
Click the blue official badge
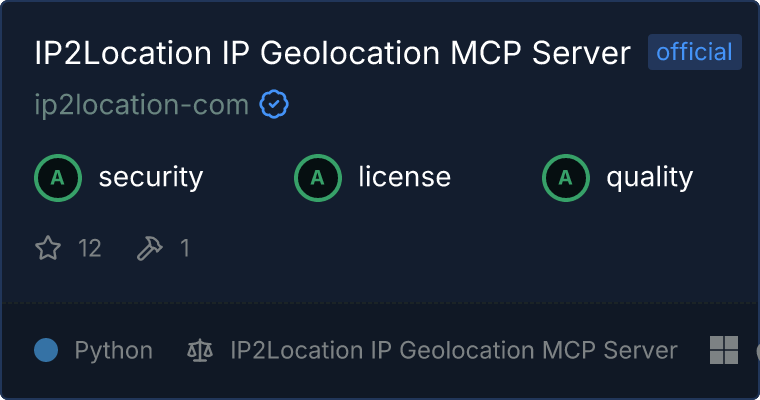(x=694, y=52)
